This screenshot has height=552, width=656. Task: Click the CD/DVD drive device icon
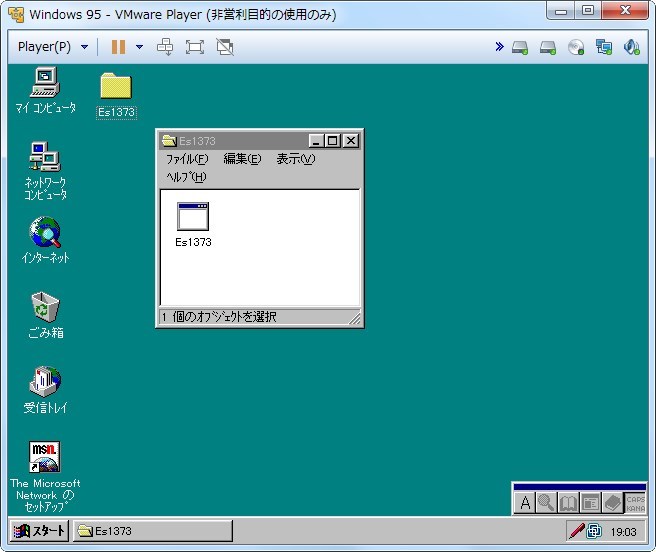click(576, 47)
